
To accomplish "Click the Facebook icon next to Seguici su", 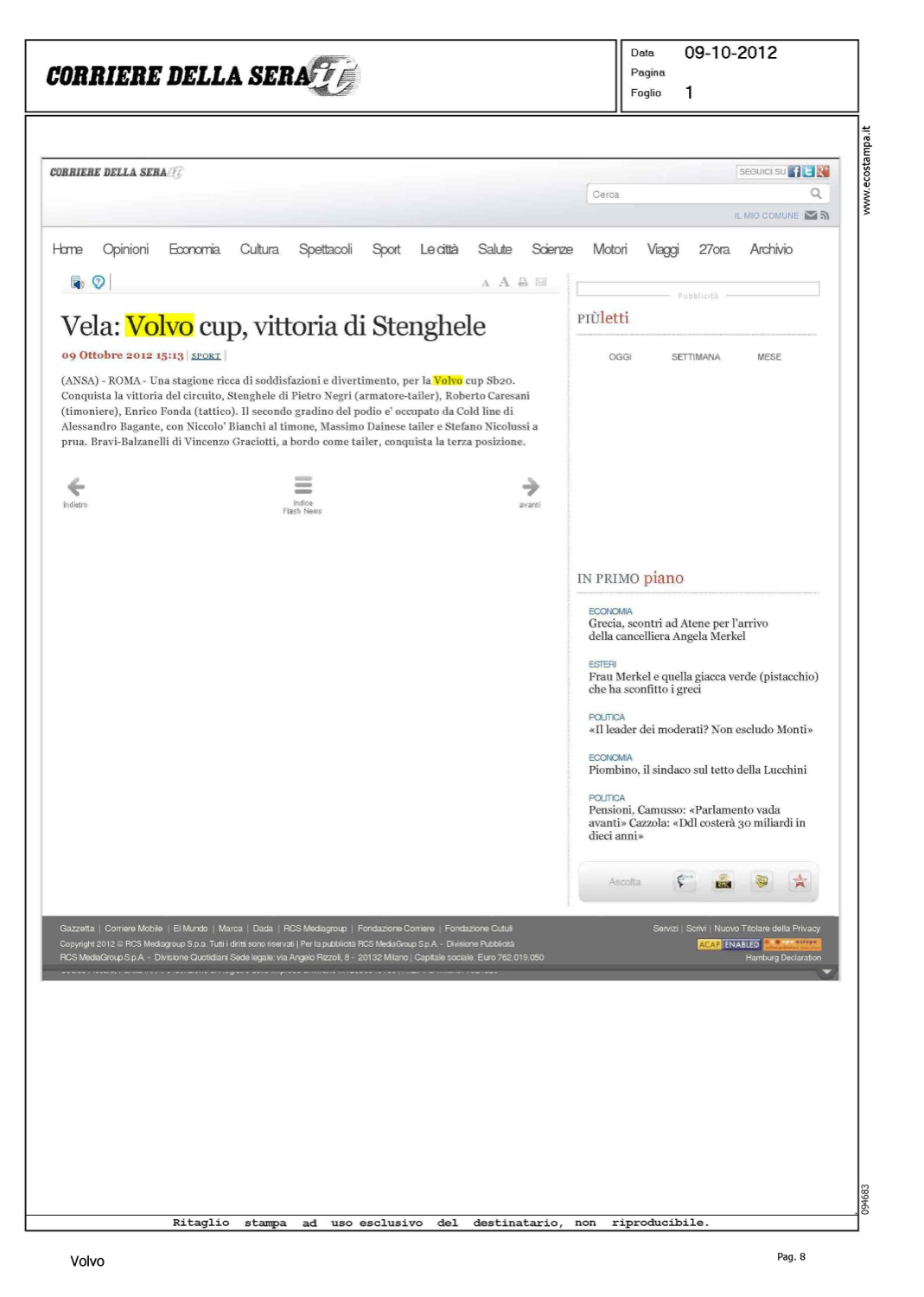I will point(793,172).
